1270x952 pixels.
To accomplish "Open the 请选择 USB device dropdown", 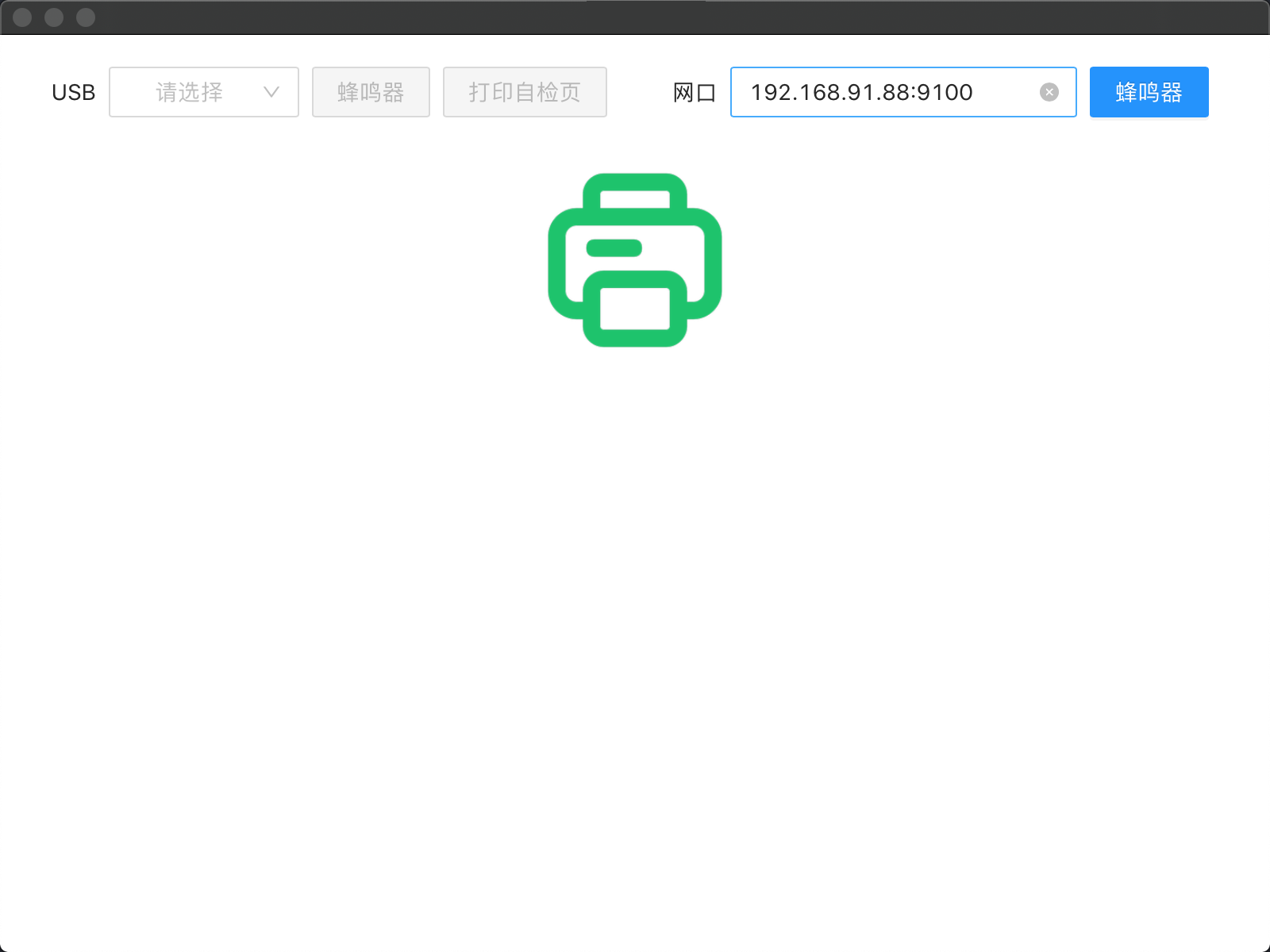I will click(x=204, y=92).
